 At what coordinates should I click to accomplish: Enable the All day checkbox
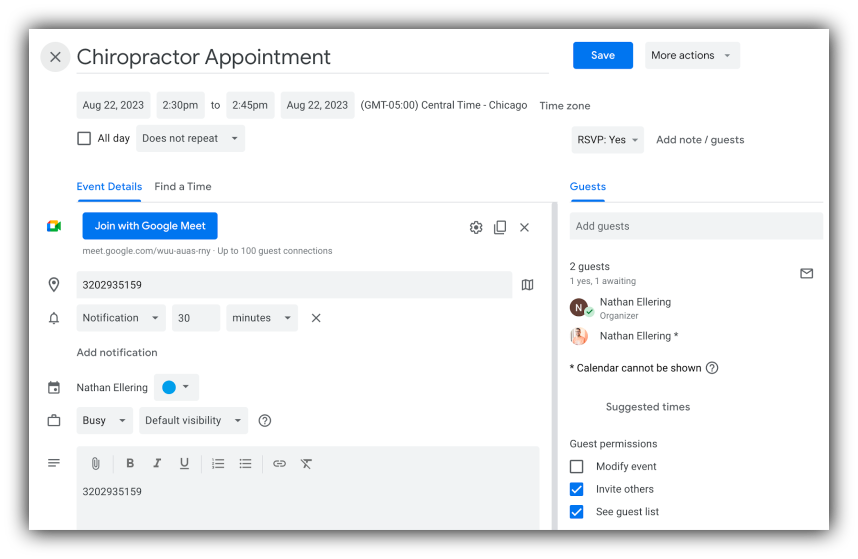pos(84,139)
